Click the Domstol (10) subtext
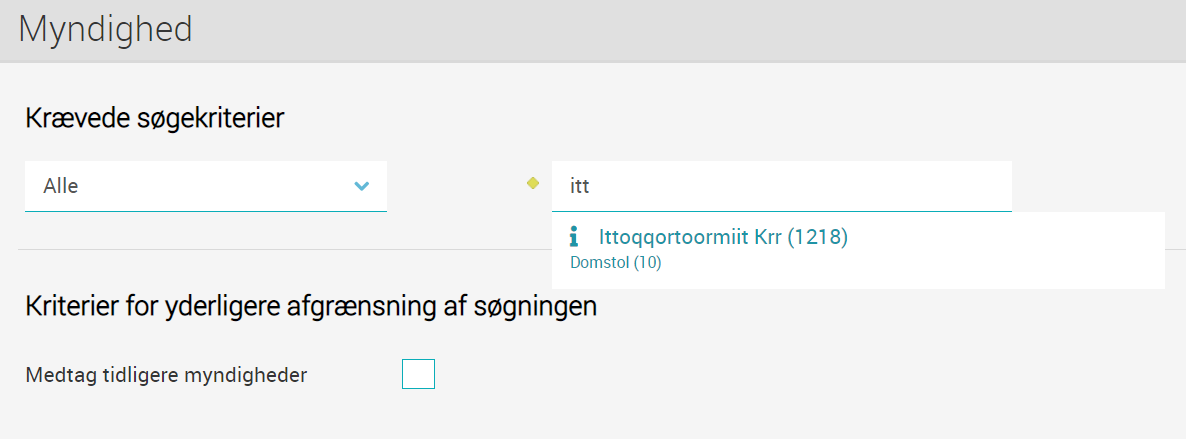This screenshot has width=1186, height=439. 616,263
